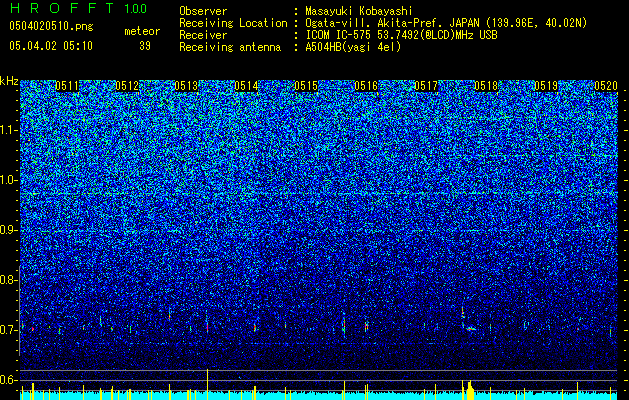Click the 'meteor' count label

point(142,31)
